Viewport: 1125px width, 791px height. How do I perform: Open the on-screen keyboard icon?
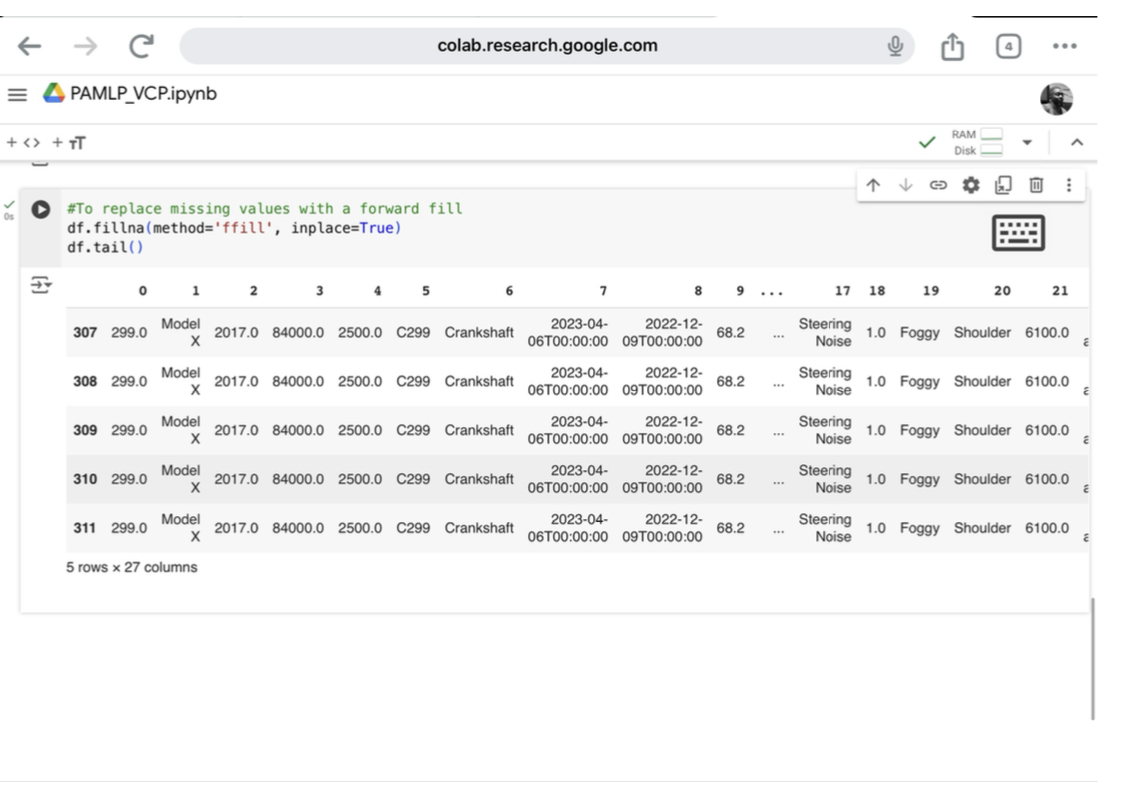tap(1017, 233)
